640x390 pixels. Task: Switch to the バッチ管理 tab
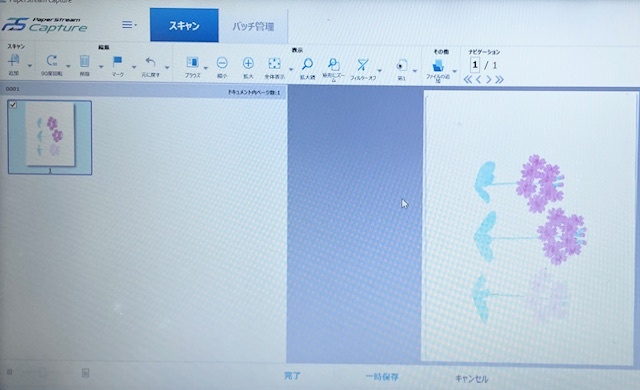pyautogui.click(x=253, y=27)
